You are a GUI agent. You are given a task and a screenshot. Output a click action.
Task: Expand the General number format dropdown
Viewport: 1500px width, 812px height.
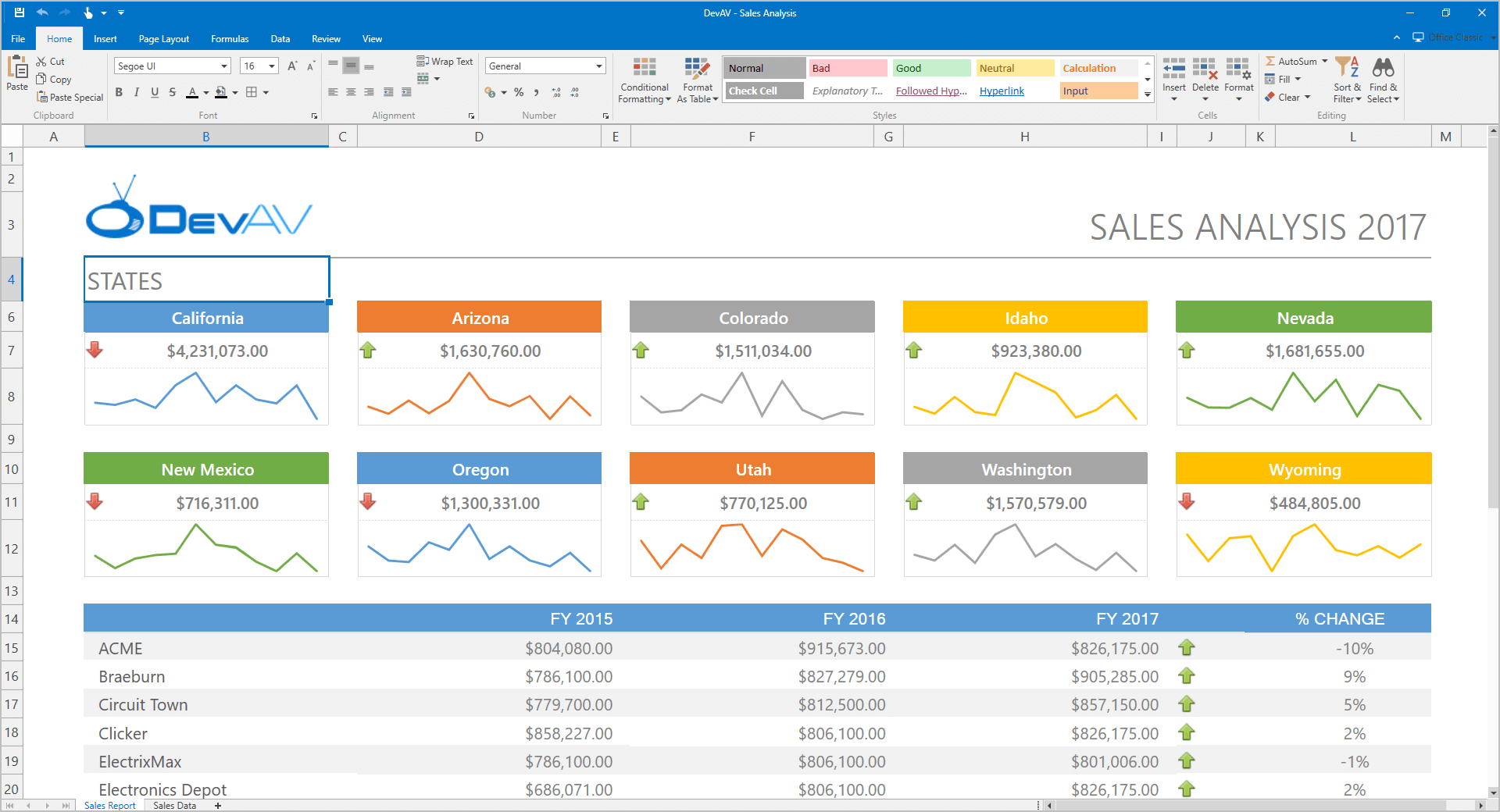click(x=599, y=66)
